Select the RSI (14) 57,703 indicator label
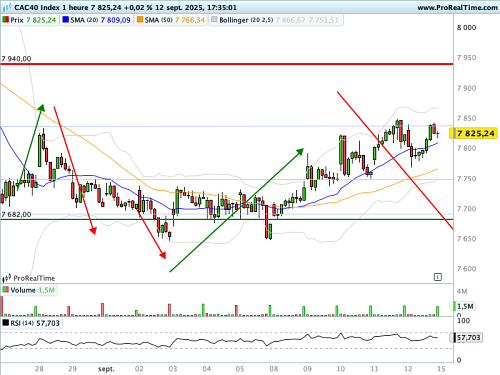 tap(32, 323)
